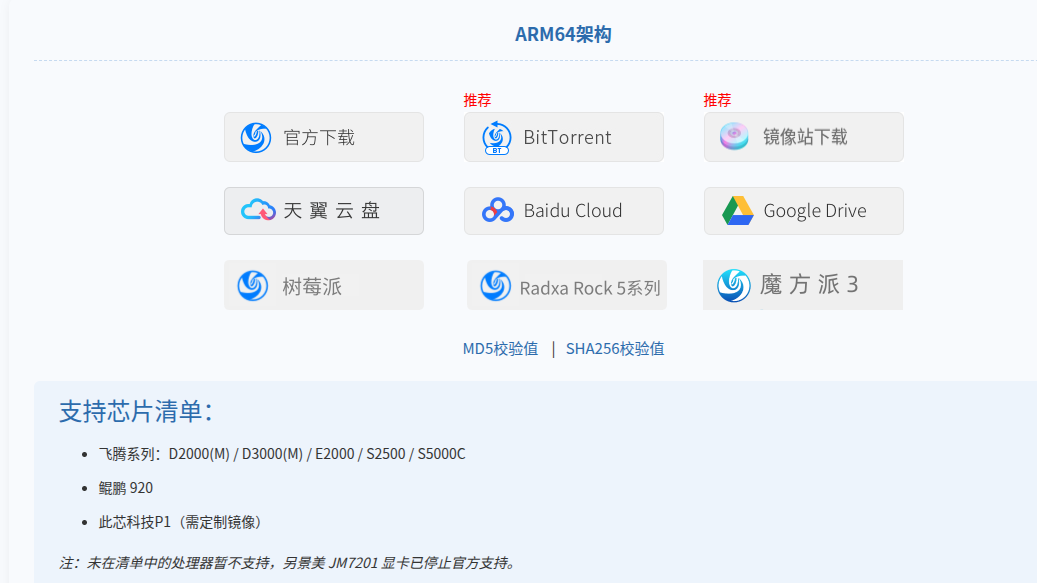This screenshot has height=583, width=1037.
Task: Click the deepin swirl icon beside 官方下载
Action: click(256, 137)
